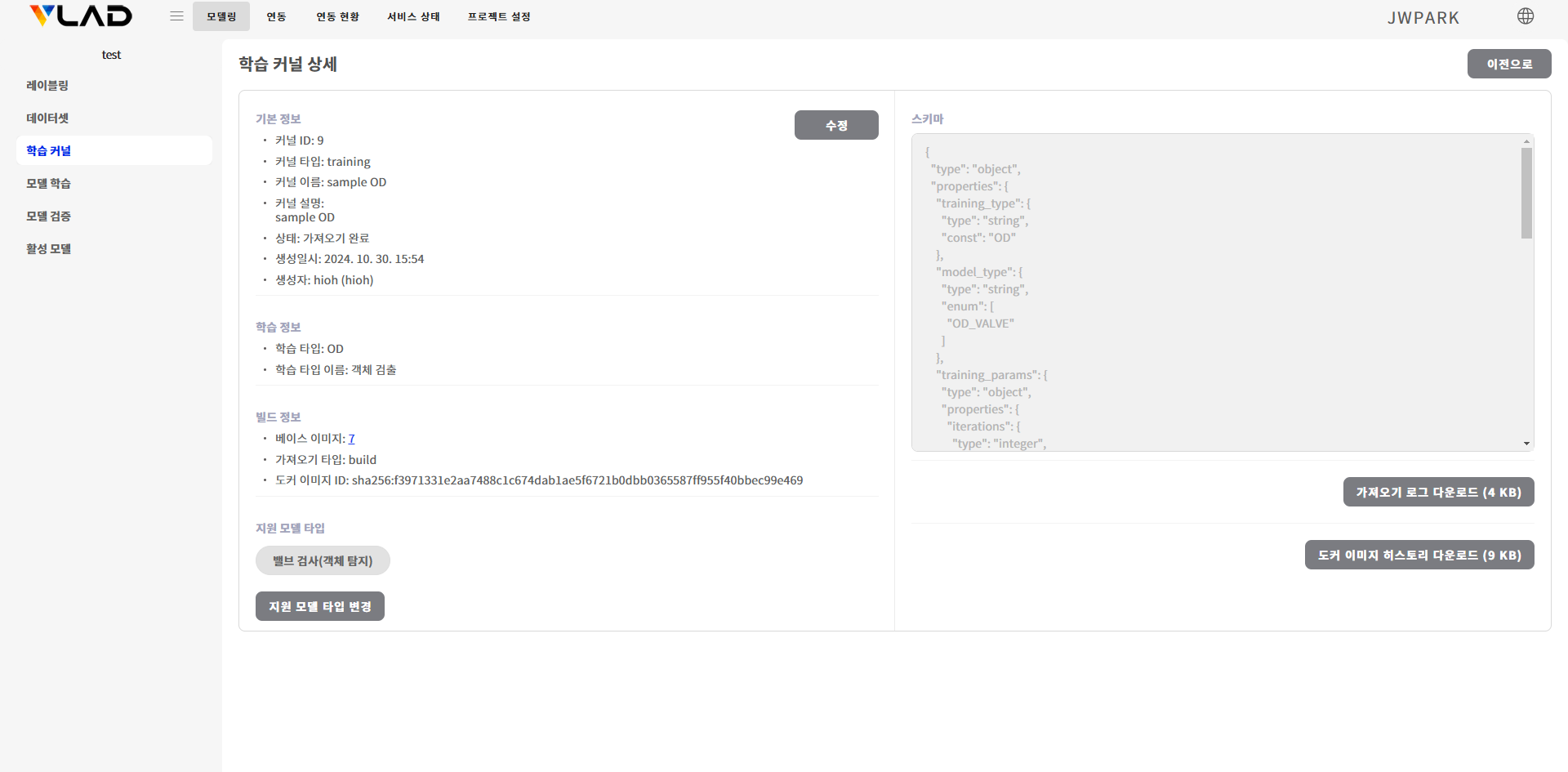
Task: Navigate to 모델 학습 in sidebar
Action: [48, 184]
